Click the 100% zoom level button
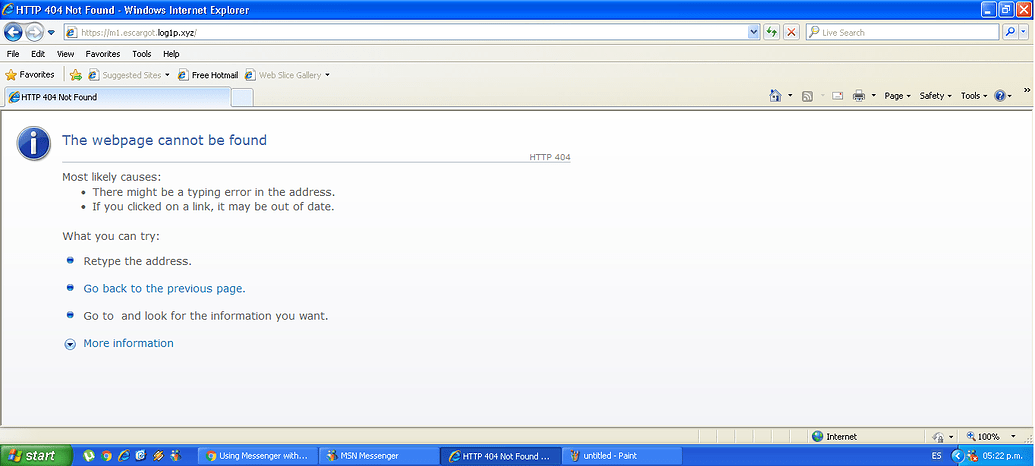Image resolution: width=1035 pixels, height=466 pixels. pos(982,436)
